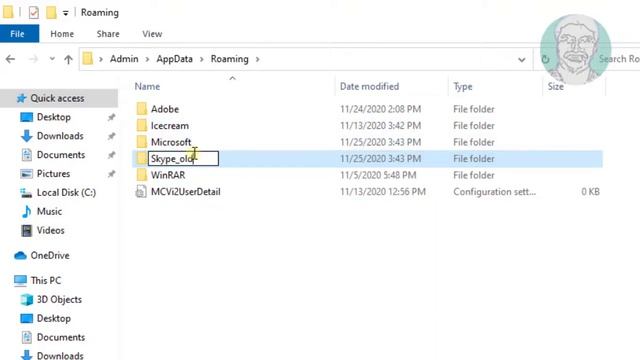
Task: Sort files by Name column
Action: tap(147, 87)
